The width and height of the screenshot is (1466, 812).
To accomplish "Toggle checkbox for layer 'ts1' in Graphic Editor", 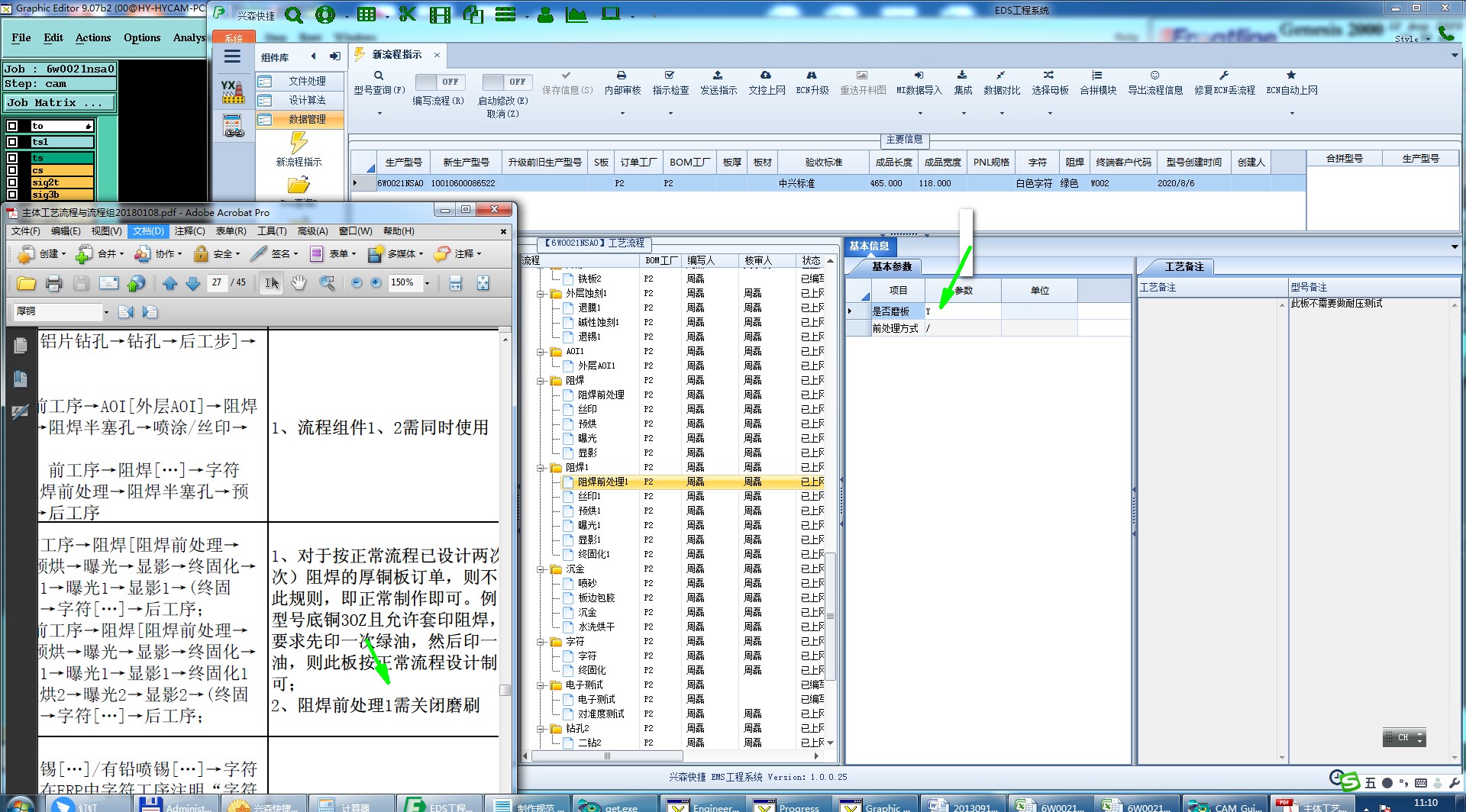I will point(12,142).
